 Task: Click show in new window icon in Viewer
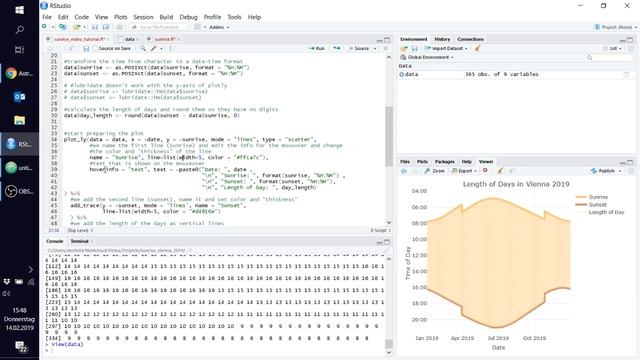[513, 171]
